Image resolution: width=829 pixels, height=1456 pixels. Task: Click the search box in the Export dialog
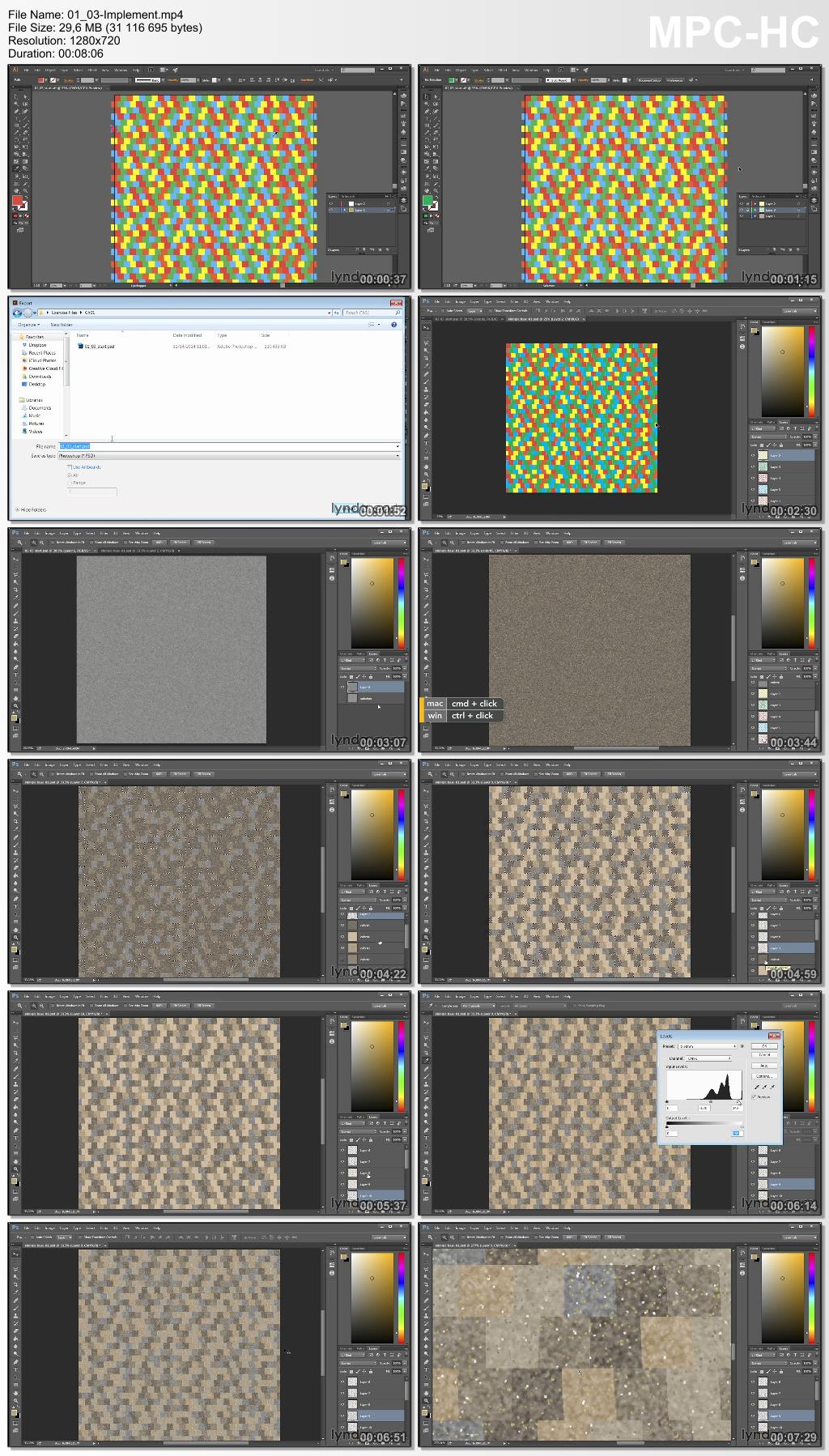point(372,312)
